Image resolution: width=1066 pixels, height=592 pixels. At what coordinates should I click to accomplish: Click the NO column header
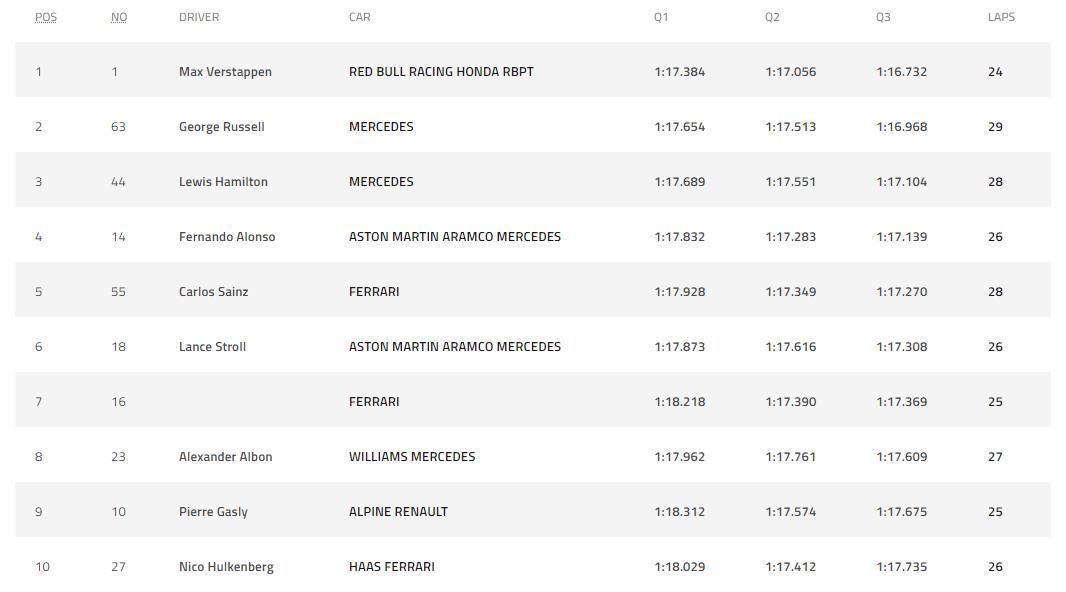pos(119,17)
